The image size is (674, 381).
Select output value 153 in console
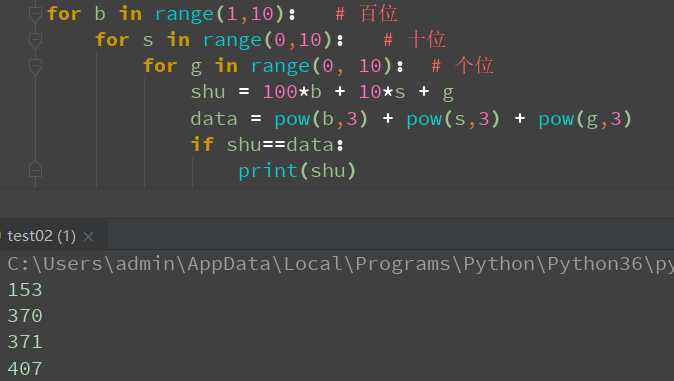tap(25, 290)
